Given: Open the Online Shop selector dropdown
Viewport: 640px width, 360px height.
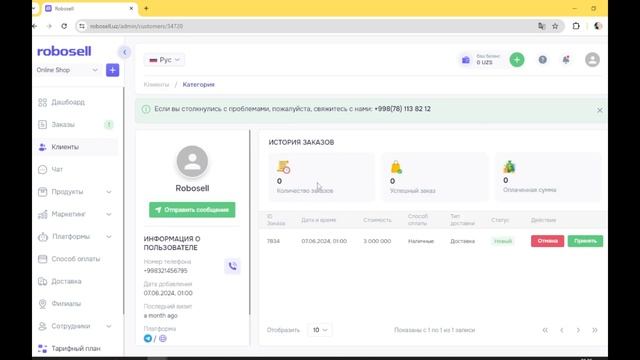Looking at the screenshot, I should [x=67, y=70].
